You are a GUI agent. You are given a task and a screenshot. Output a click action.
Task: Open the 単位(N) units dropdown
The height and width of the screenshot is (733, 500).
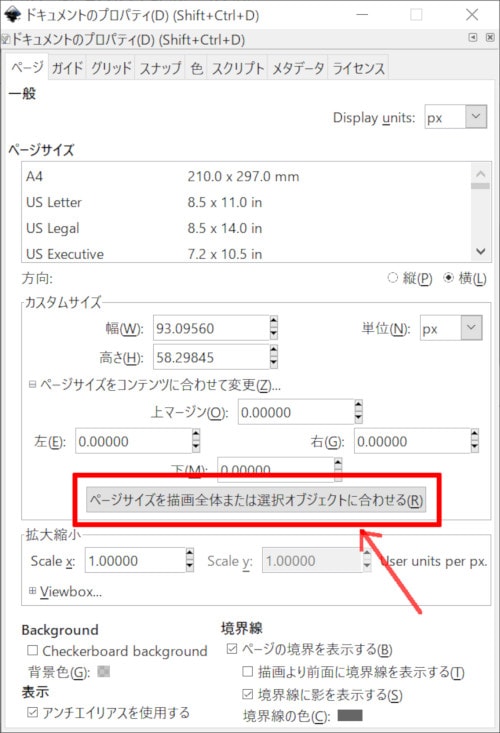pos(471,328)
